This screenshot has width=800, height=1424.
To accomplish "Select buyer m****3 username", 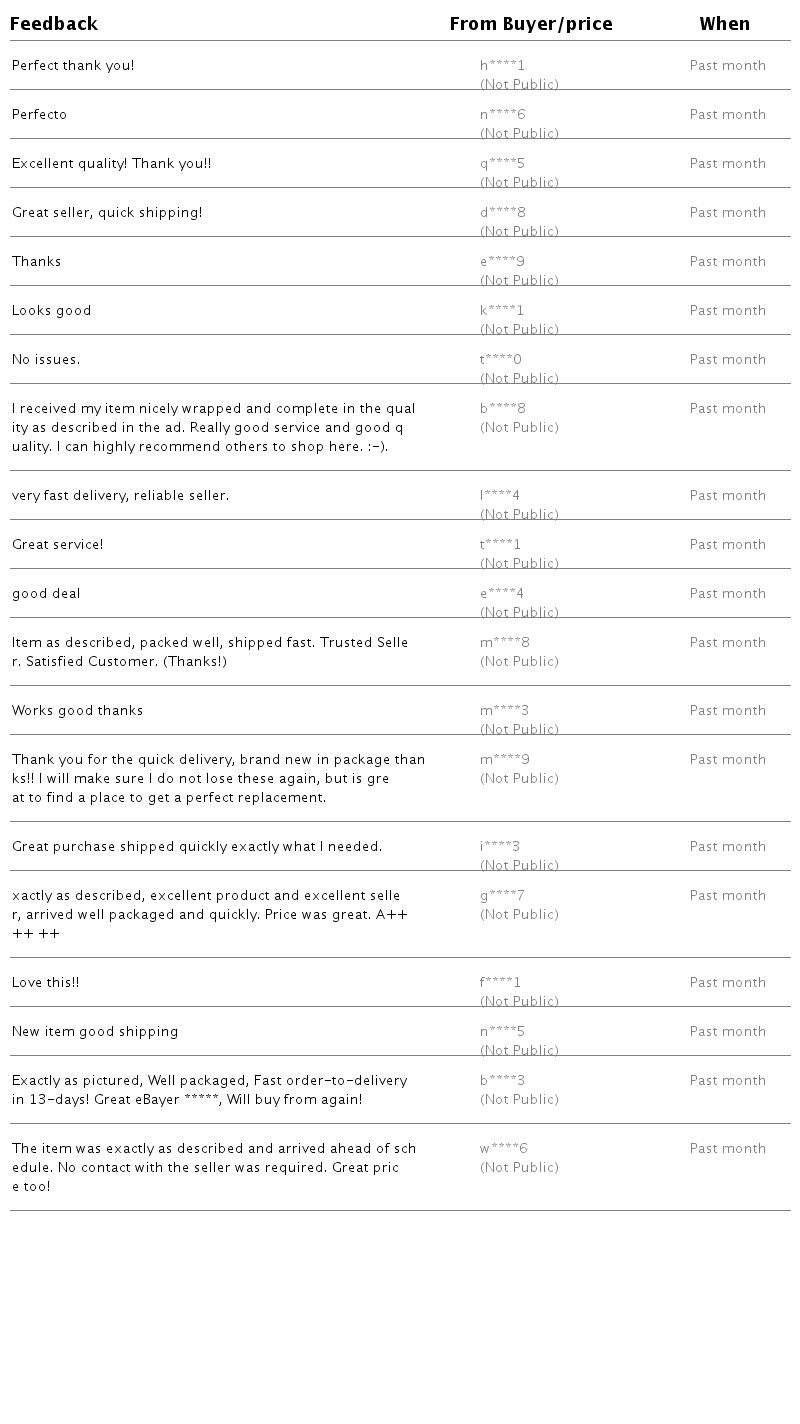I will pos(504,711).
